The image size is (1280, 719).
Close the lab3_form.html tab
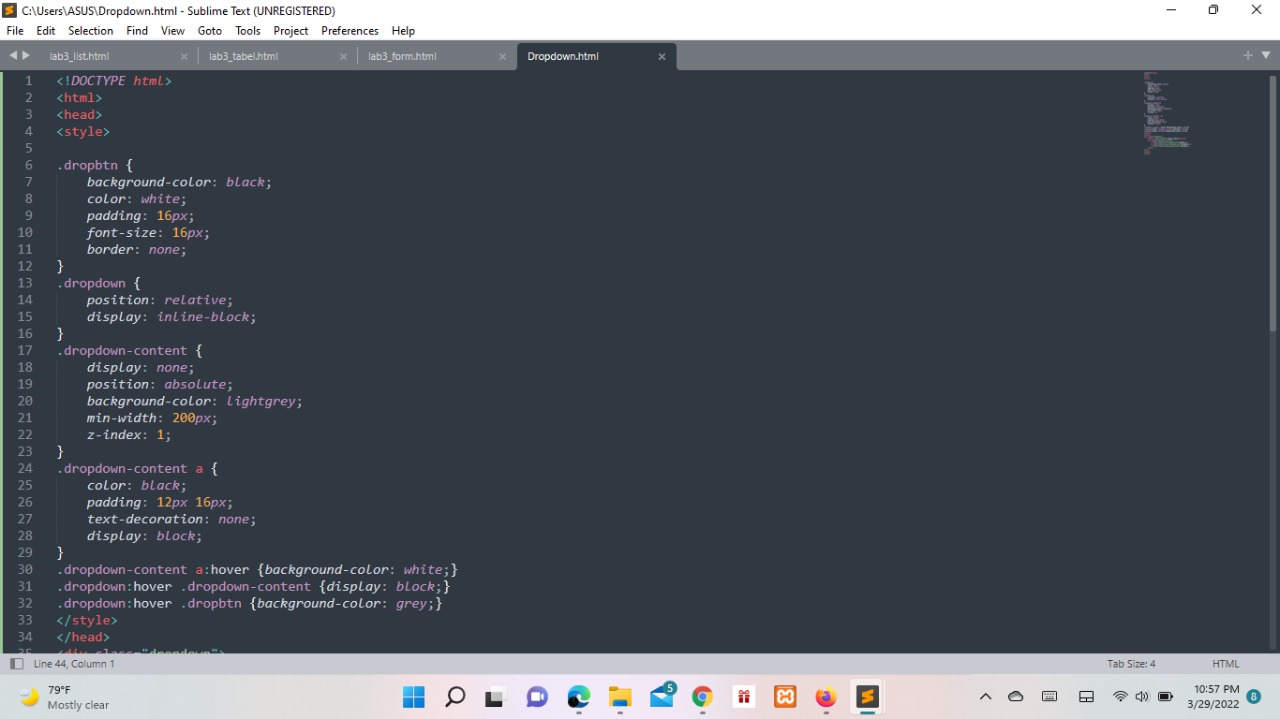coord(503,57)
